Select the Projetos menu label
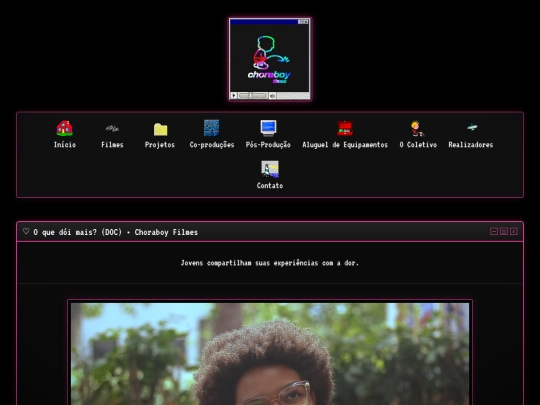 click(160, 145)
